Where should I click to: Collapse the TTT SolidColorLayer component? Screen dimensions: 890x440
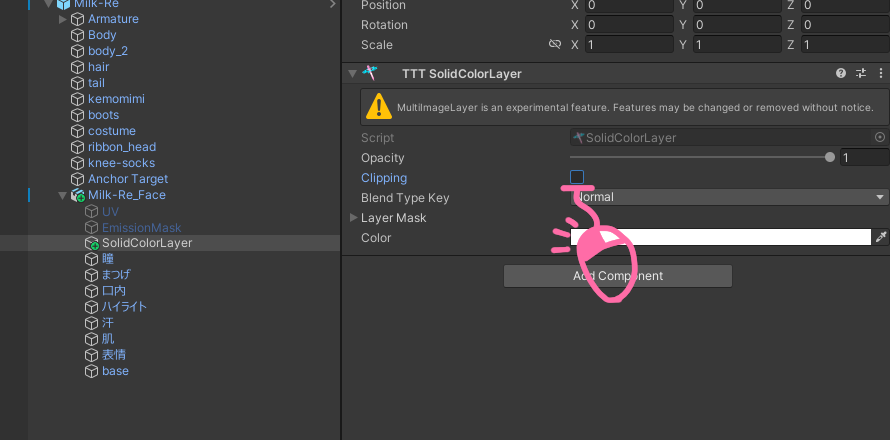[352, 74]
